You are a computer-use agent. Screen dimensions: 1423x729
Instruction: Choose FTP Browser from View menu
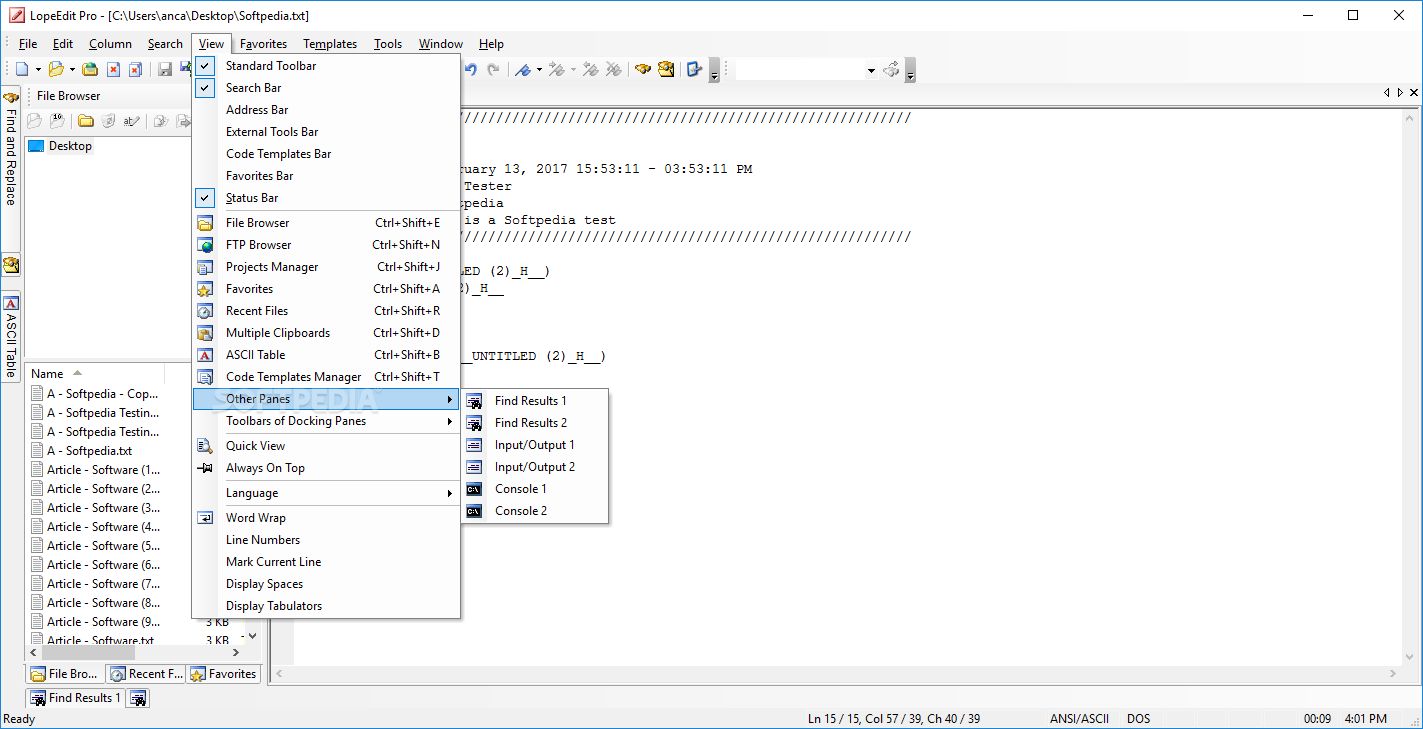coord(326,245)
